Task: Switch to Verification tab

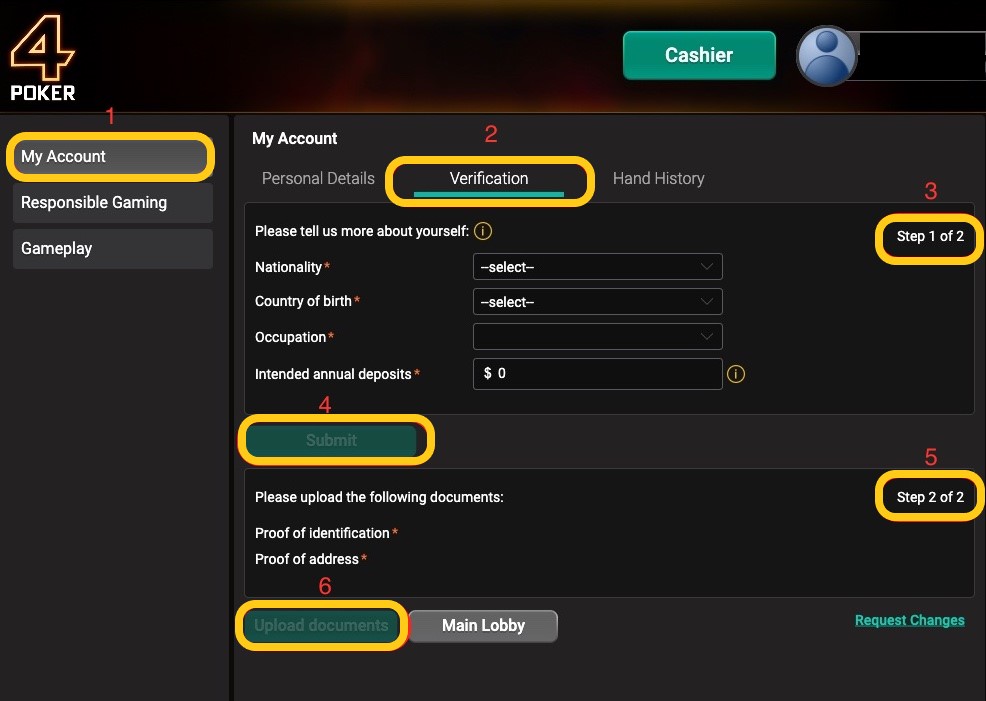Action: (x=489, y=180)
